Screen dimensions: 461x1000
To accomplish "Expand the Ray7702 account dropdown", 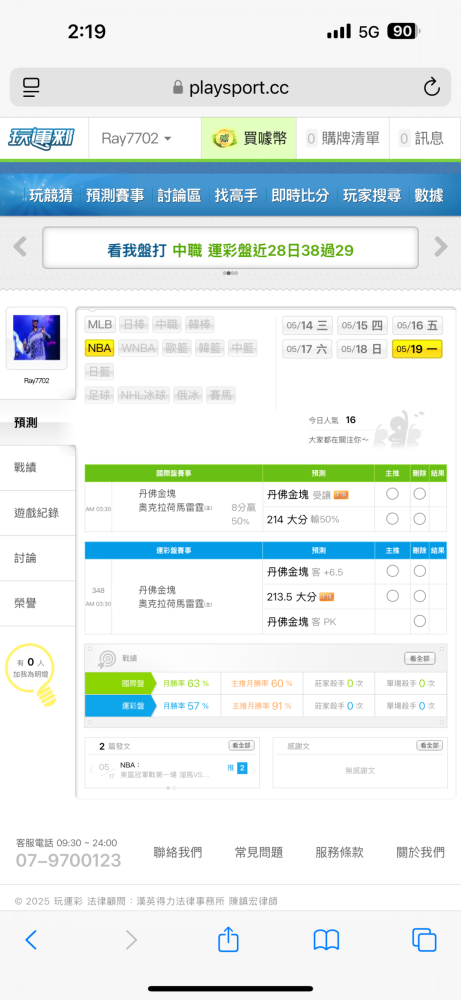I will [136, 138].
